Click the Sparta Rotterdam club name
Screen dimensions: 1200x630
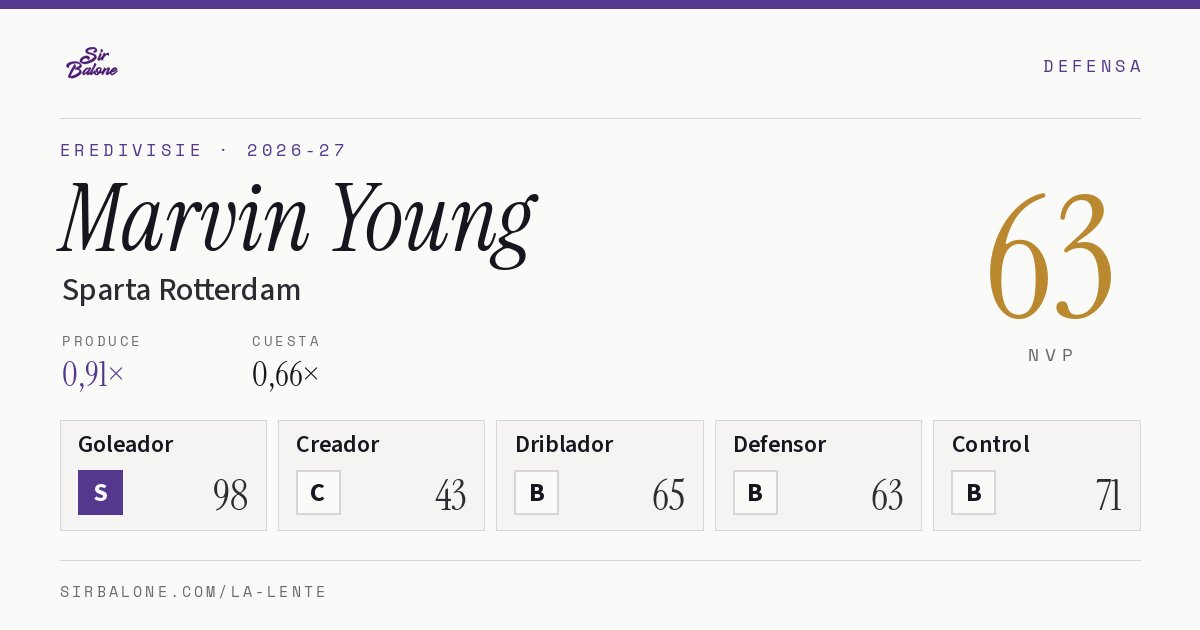click(181, 290)
